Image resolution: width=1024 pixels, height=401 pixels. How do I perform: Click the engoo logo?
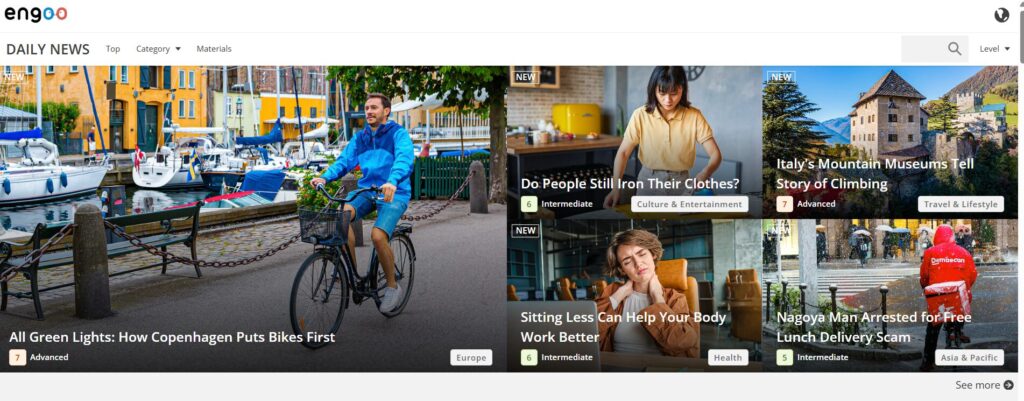tap(36, 14)
